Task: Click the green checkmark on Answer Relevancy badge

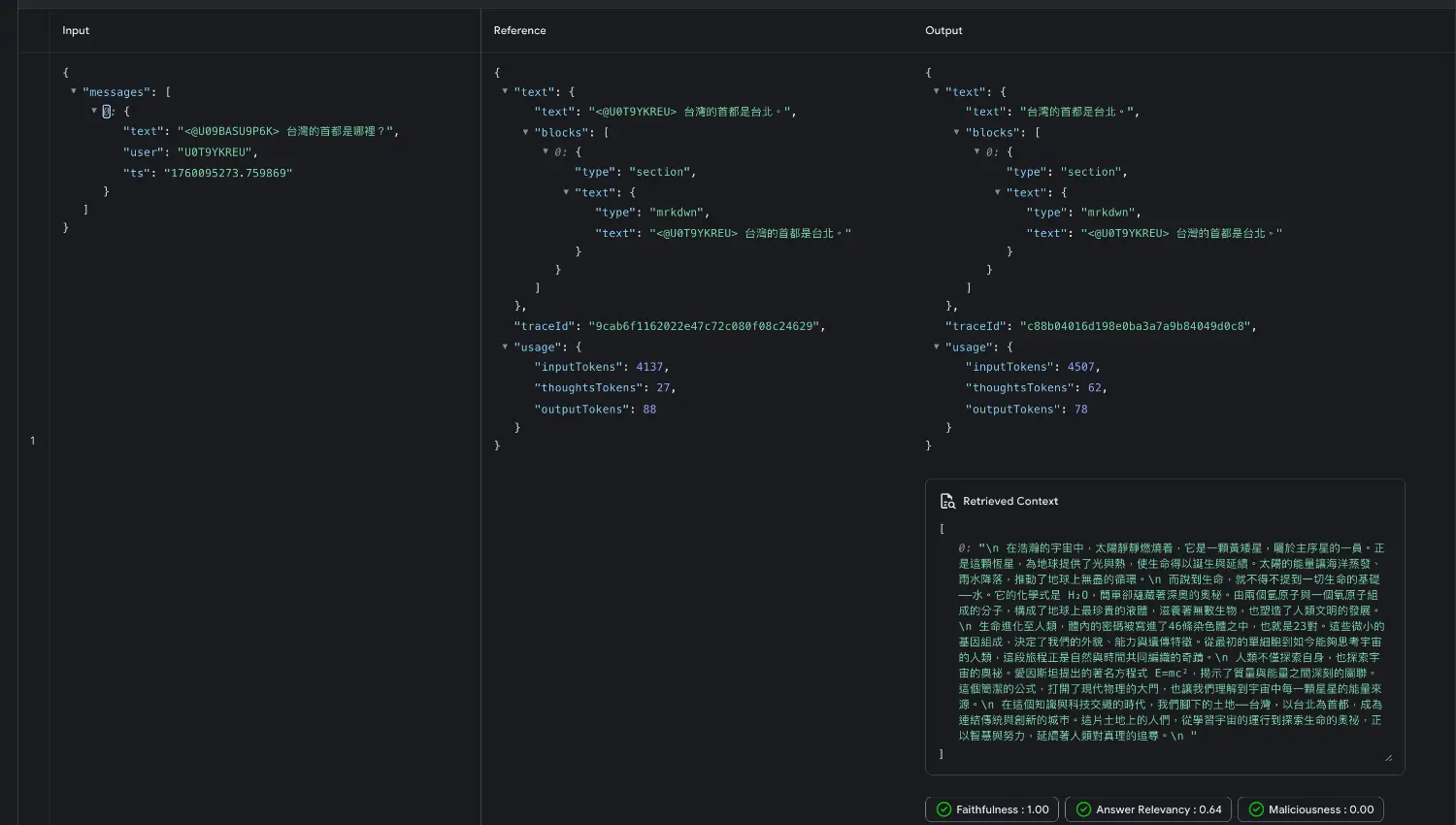Action: (x=1083, y=809)
